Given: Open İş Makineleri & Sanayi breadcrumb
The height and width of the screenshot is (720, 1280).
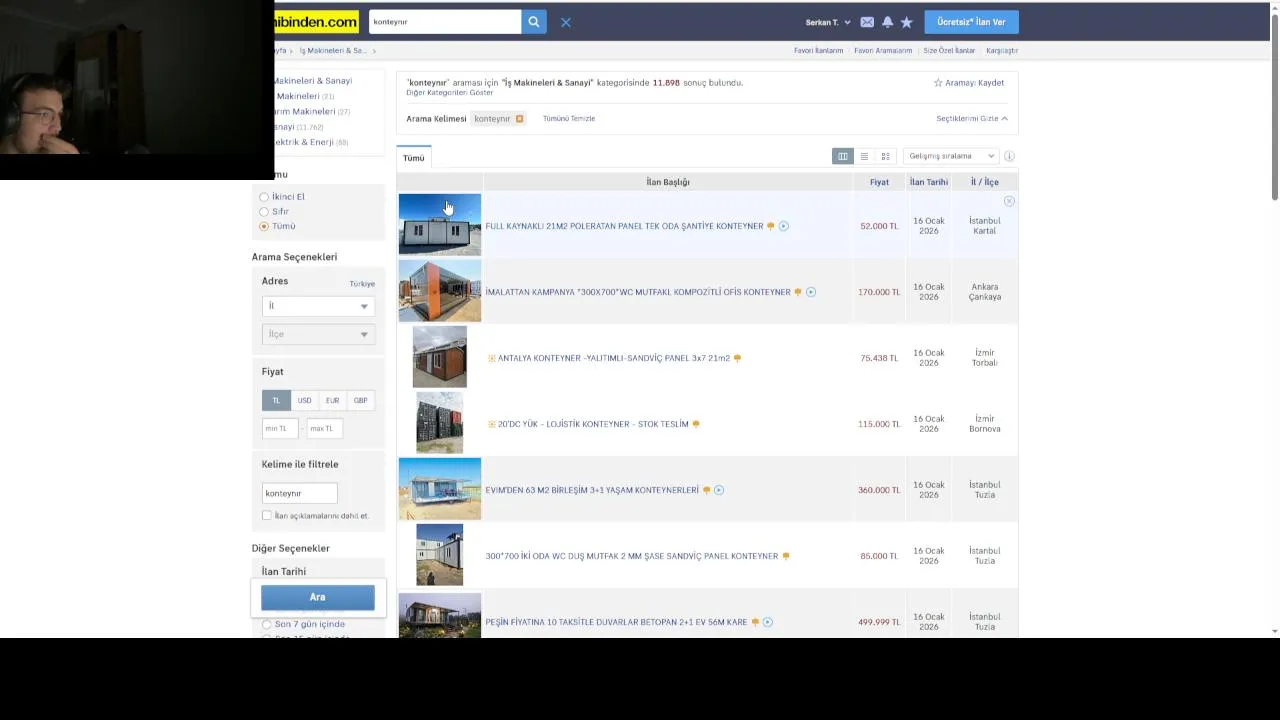Looking at the screenshot, I should (x=333, y=50).
